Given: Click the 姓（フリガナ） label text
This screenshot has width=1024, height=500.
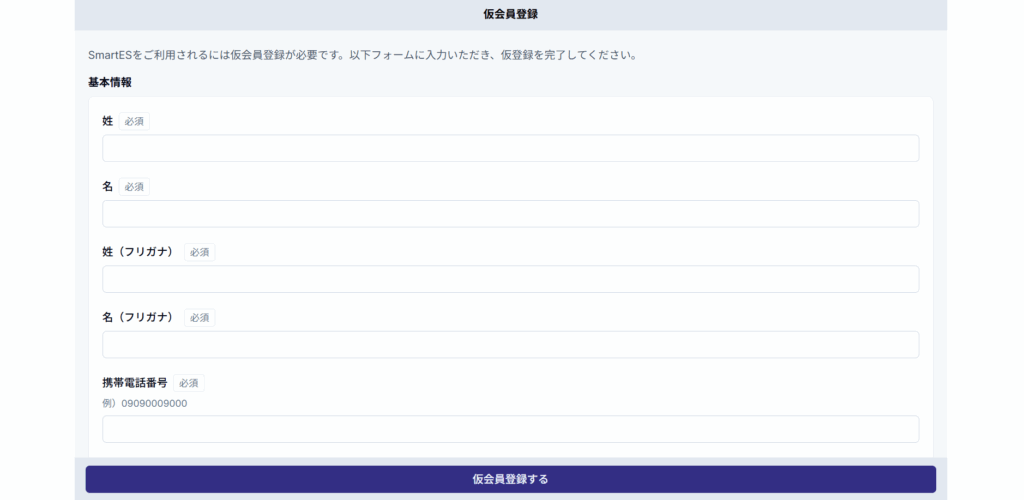Looking at the screenshot, I should pos(138,252).
